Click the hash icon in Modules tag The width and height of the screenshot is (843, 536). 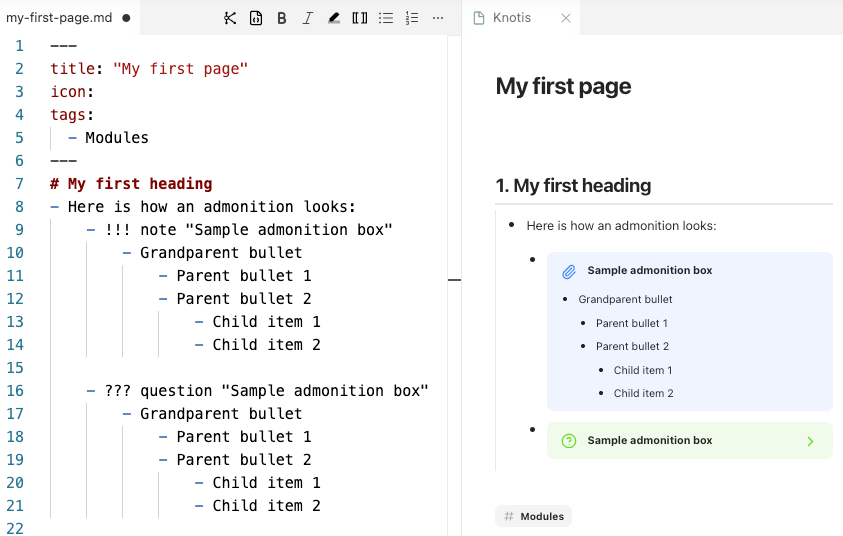pos(509,516)
